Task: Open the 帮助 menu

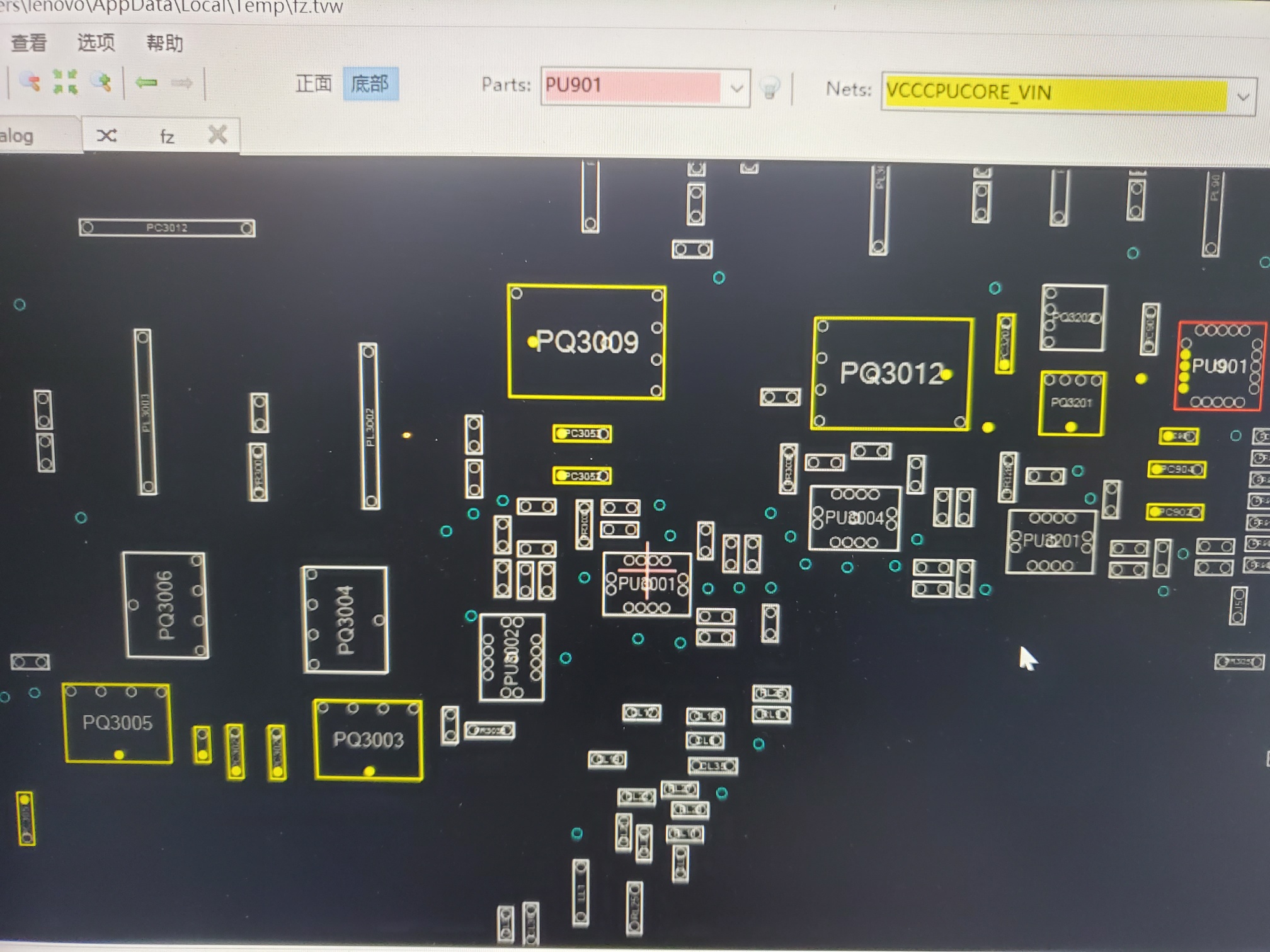Action: 164,43
